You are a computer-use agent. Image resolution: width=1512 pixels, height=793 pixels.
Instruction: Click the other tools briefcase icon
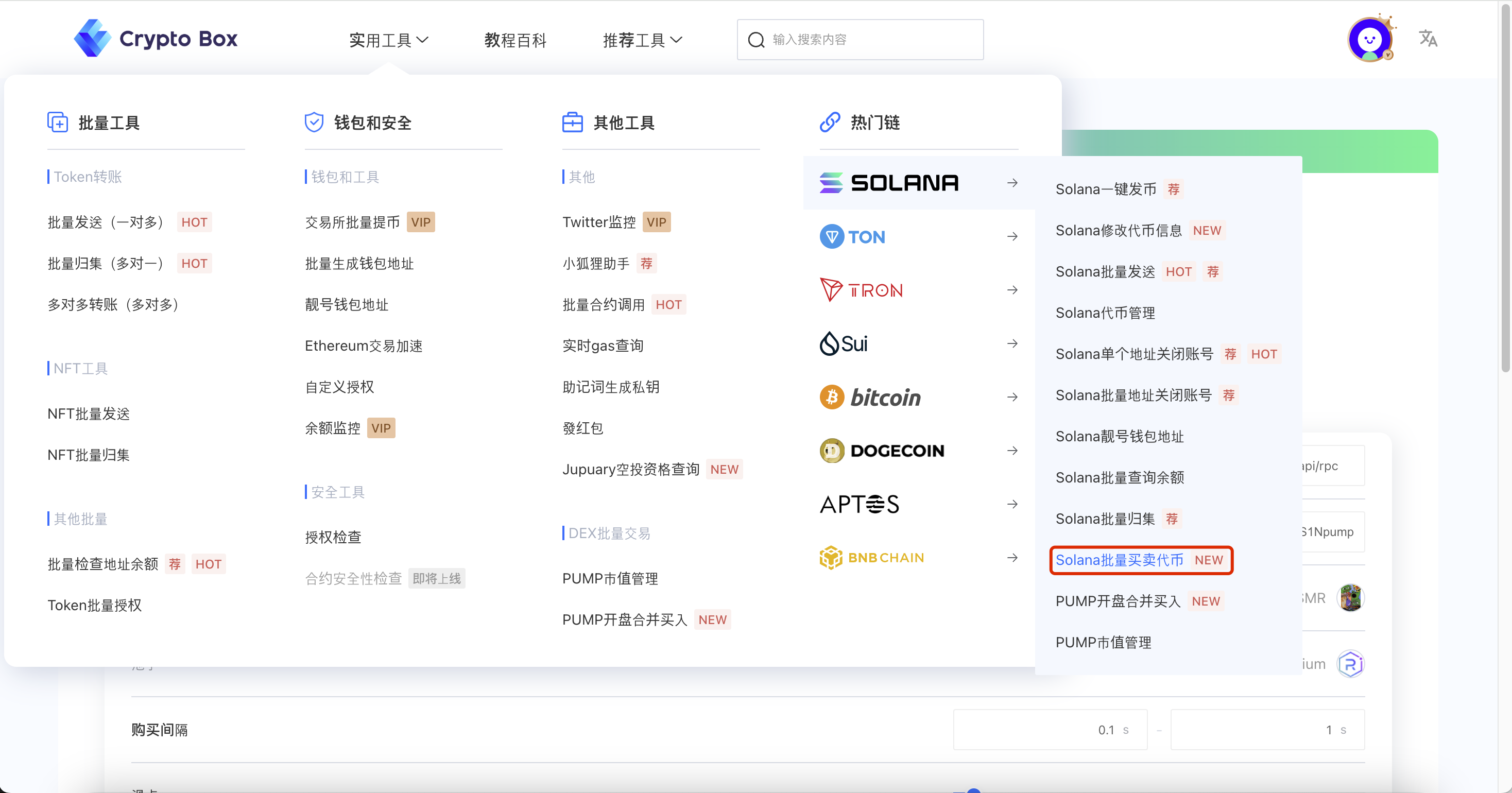click(x=572, y=122)
